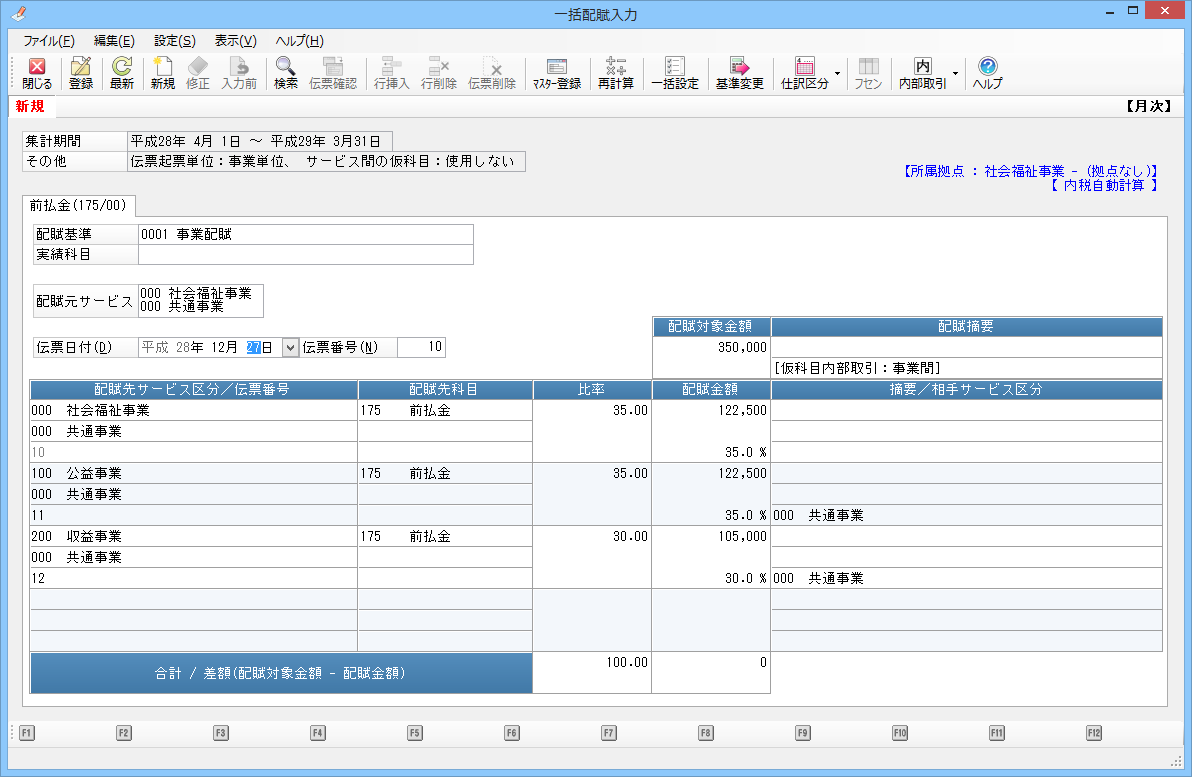Open 検索 search magnifier icon
The image size is (1192, 777).
(286, 73)
